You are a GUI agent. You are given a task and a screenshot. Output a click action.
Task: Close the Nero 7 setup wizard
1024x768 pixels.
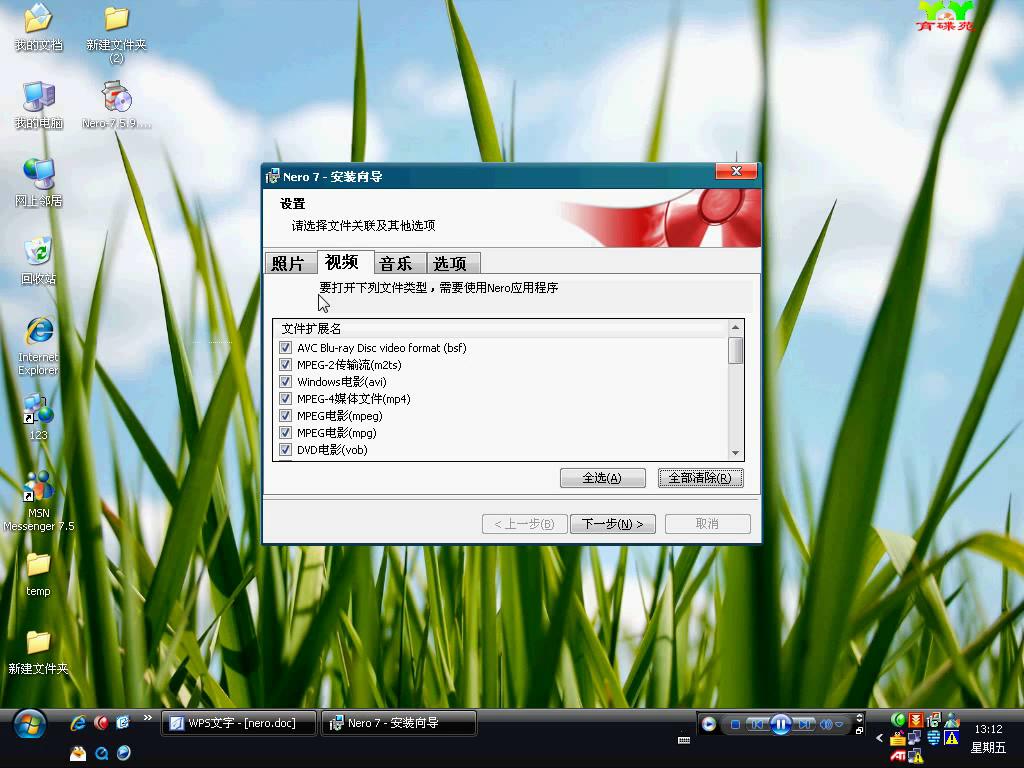coord(736,171)
